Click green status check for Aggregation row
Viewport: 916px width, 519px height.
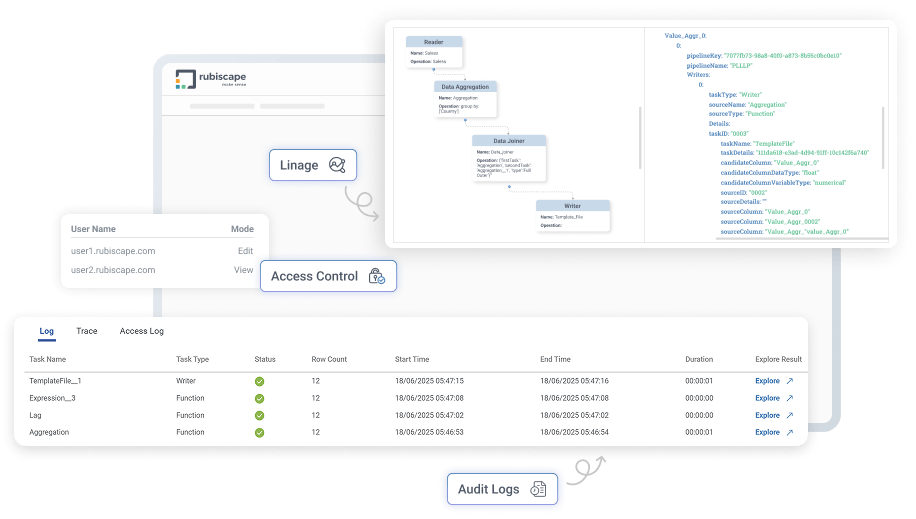tap(259, 432)
